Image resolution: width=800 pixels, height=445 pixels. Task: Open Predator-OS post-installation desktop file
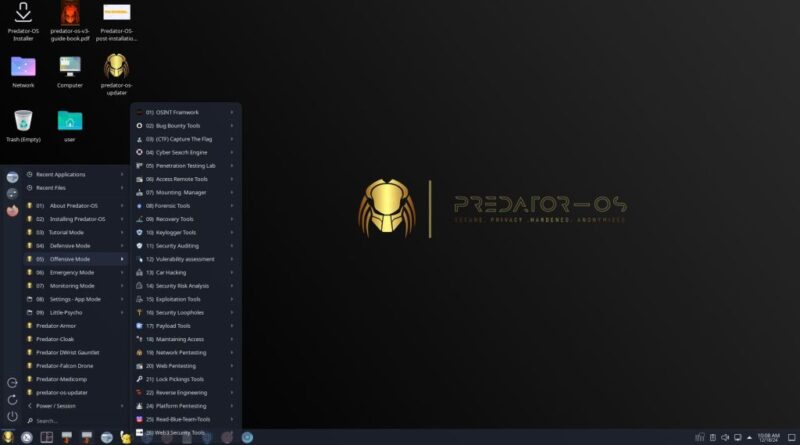click(117, 21)
